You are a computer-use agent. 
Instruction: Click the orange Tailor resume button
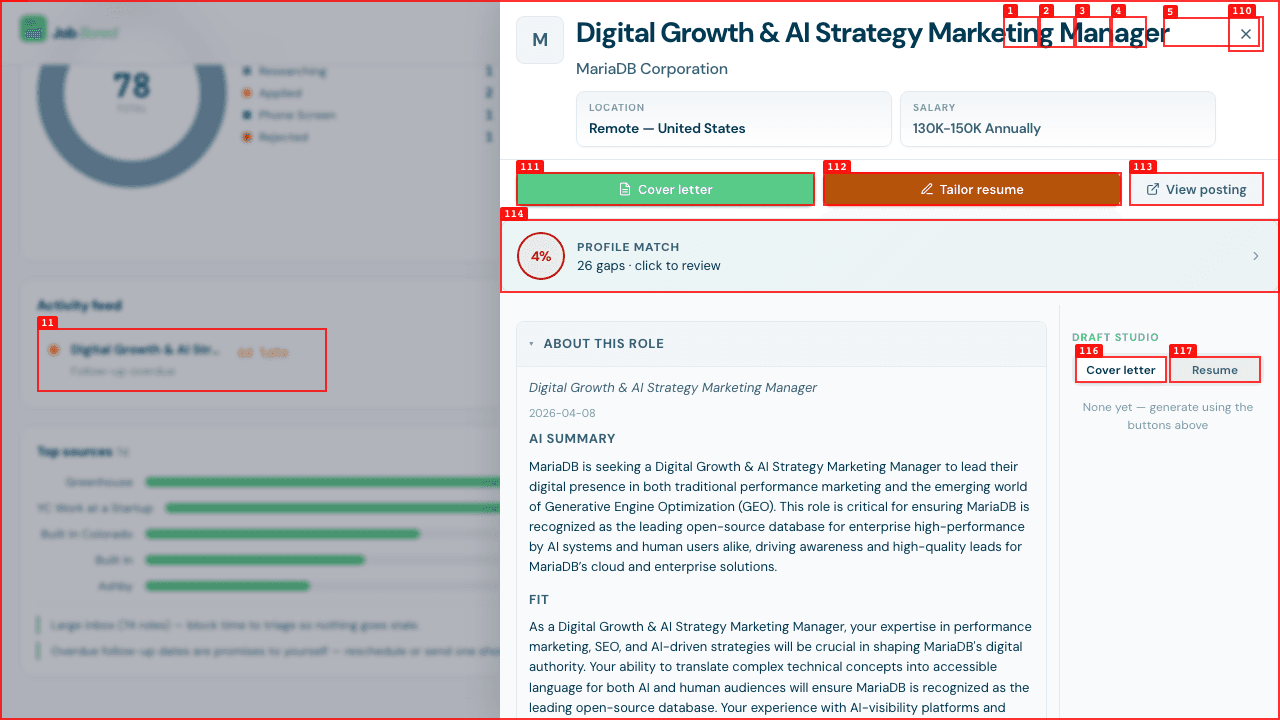click(x=972, y=189)
